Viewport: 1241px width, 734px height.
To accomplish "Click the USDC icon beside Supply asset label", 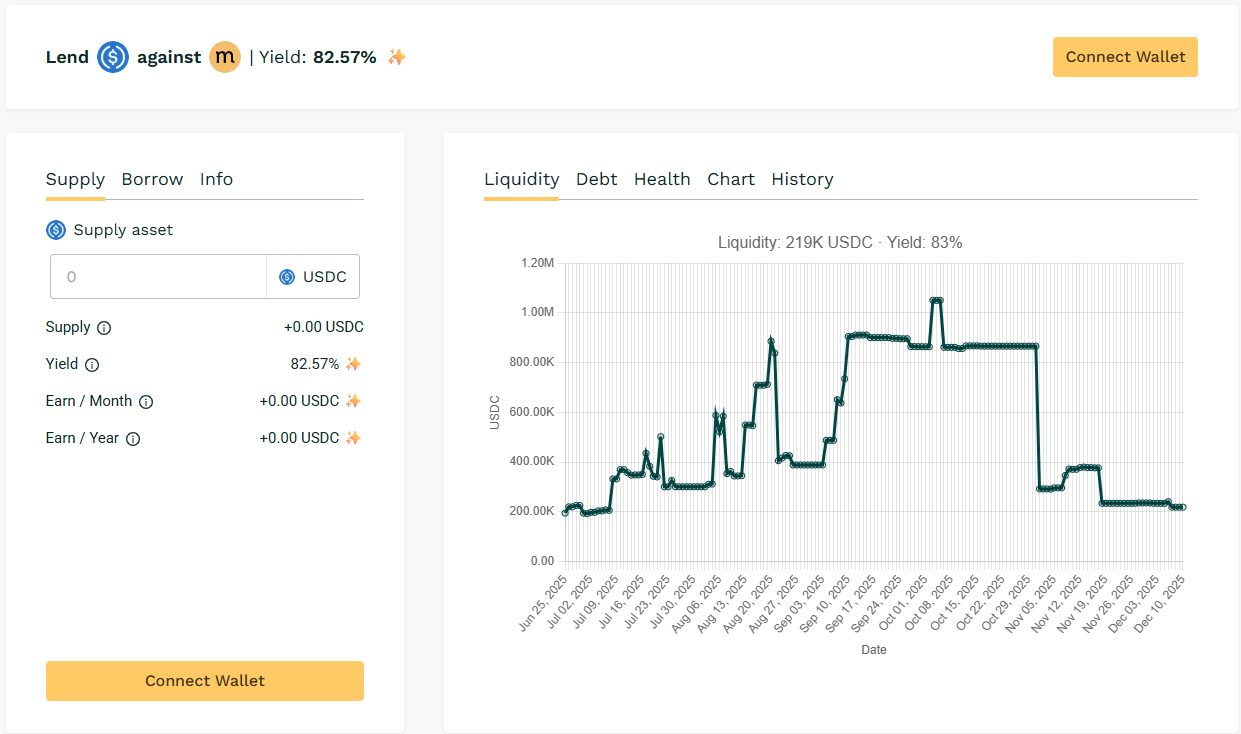I will coord(56,230).
